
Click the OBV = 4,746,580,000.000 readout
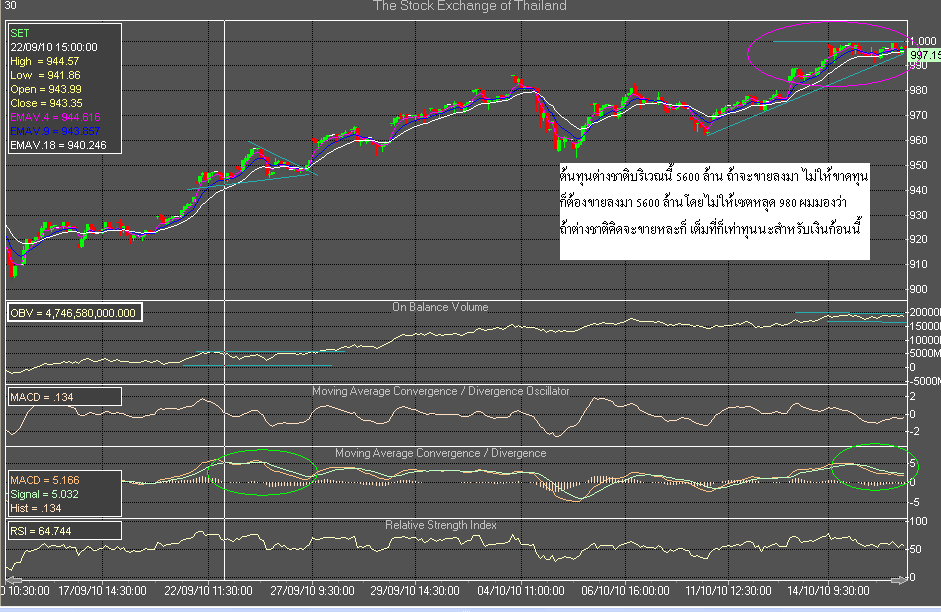pos(73,313)
